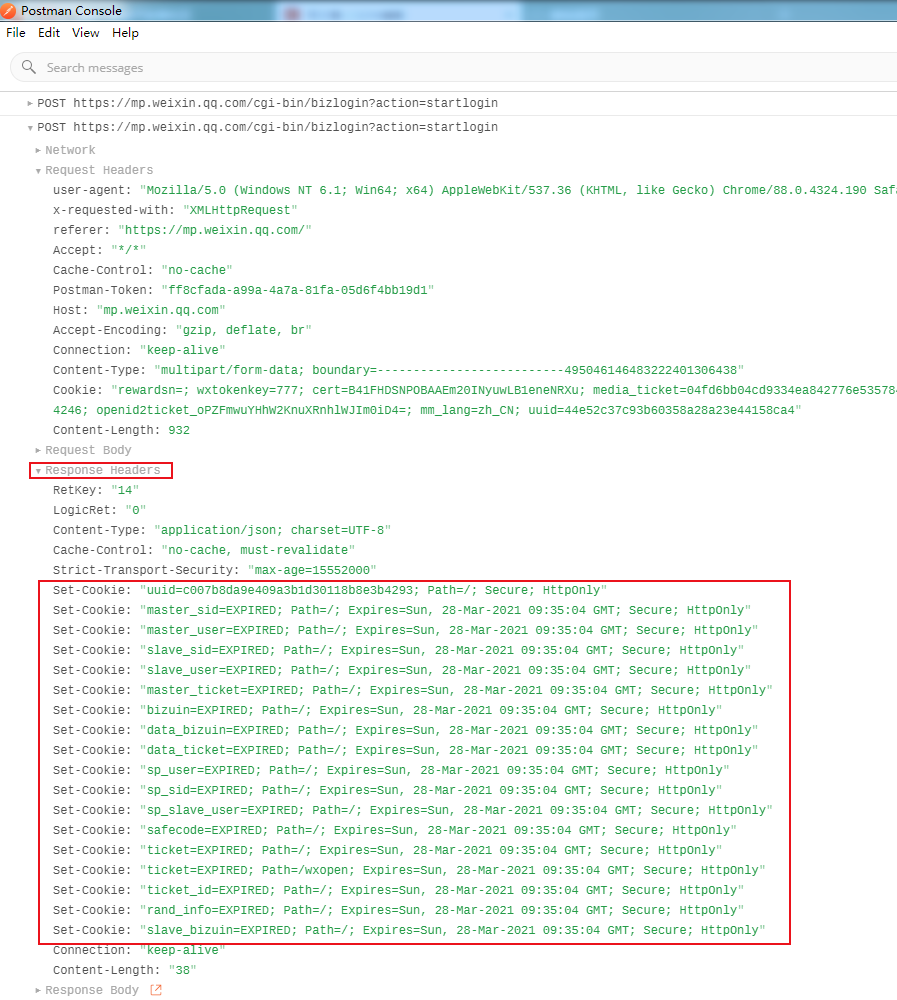This screenshot has width=897, height=1000.
Task: Click the request Connection keep-alive line
Action: [x=139, y=350]
